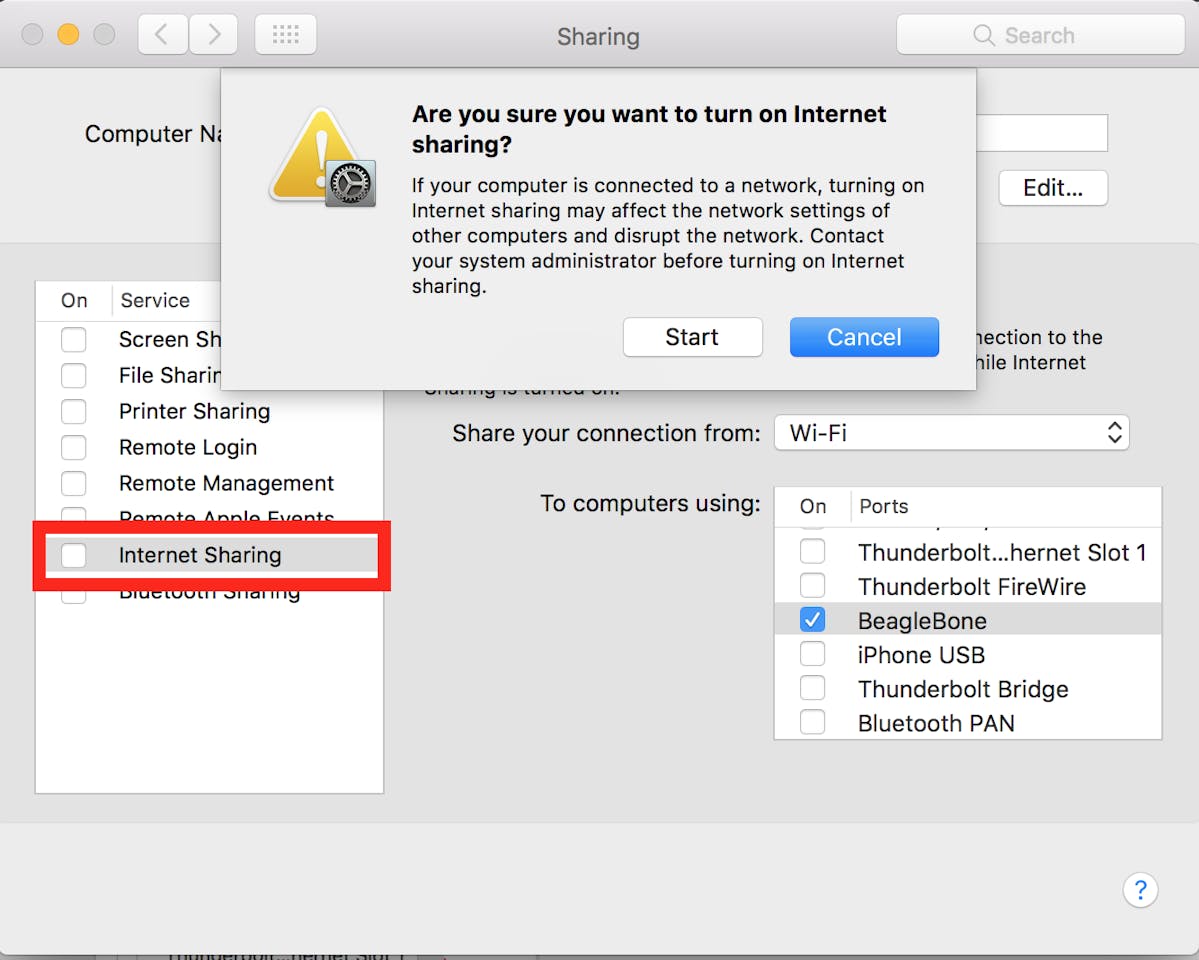Turn on Printer Sharing
The width and height of the screenshot is (1199, 960).
[x=74, y=411]
